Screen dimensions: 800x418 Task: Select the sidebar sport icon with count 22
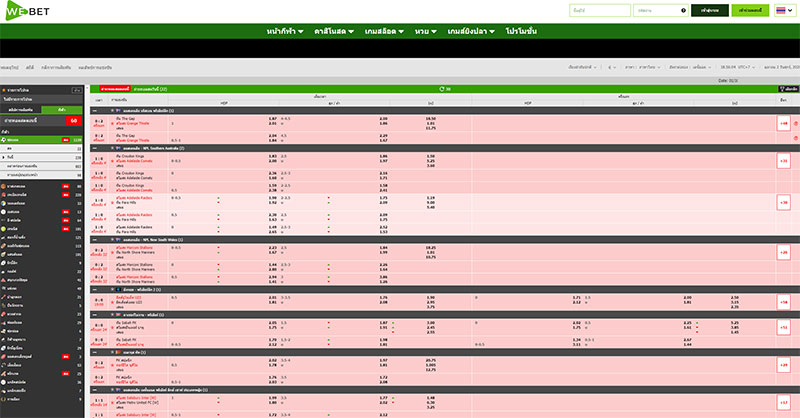(4, 271)
